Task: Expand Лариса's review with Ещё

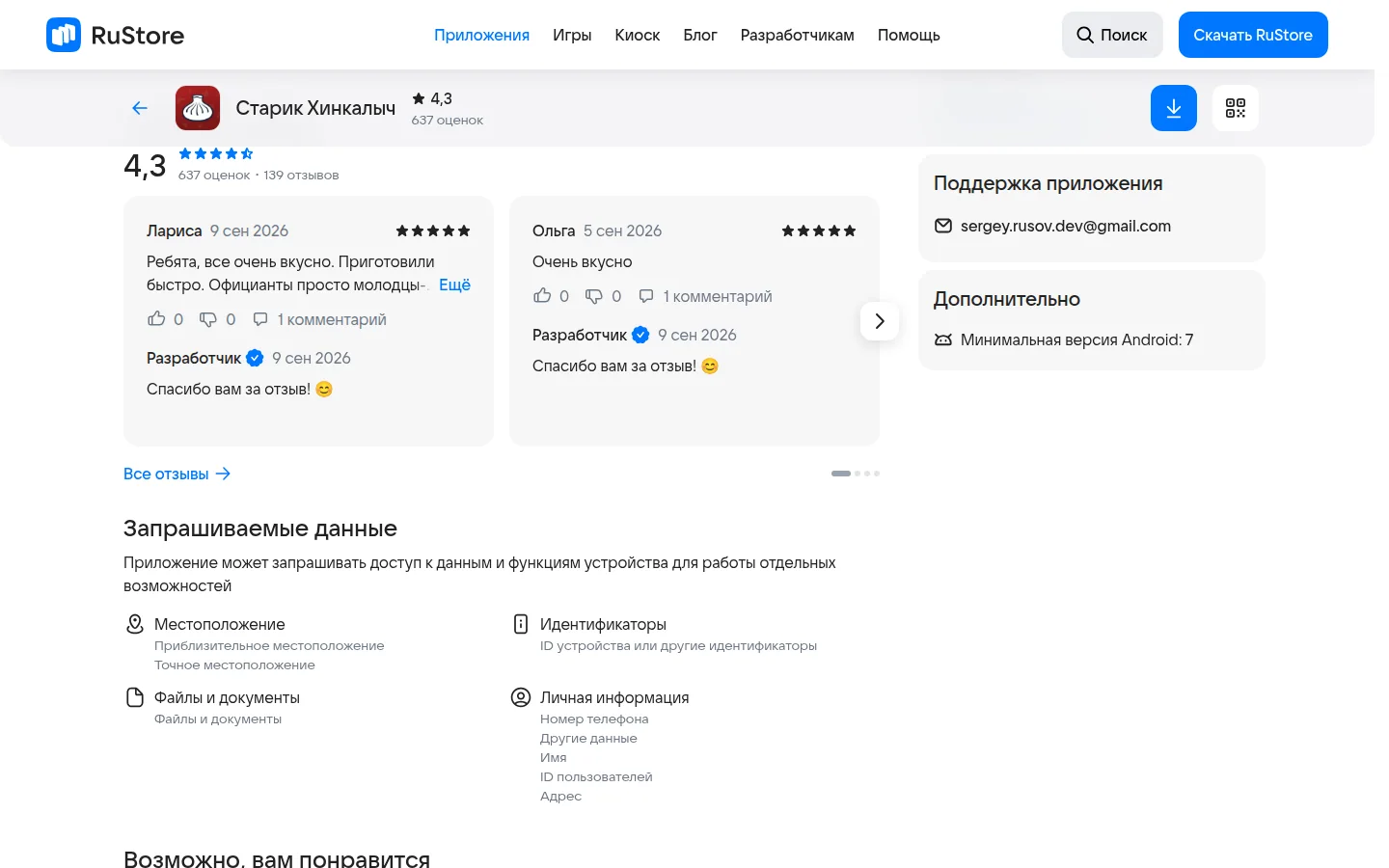Action: coord(454,285)
